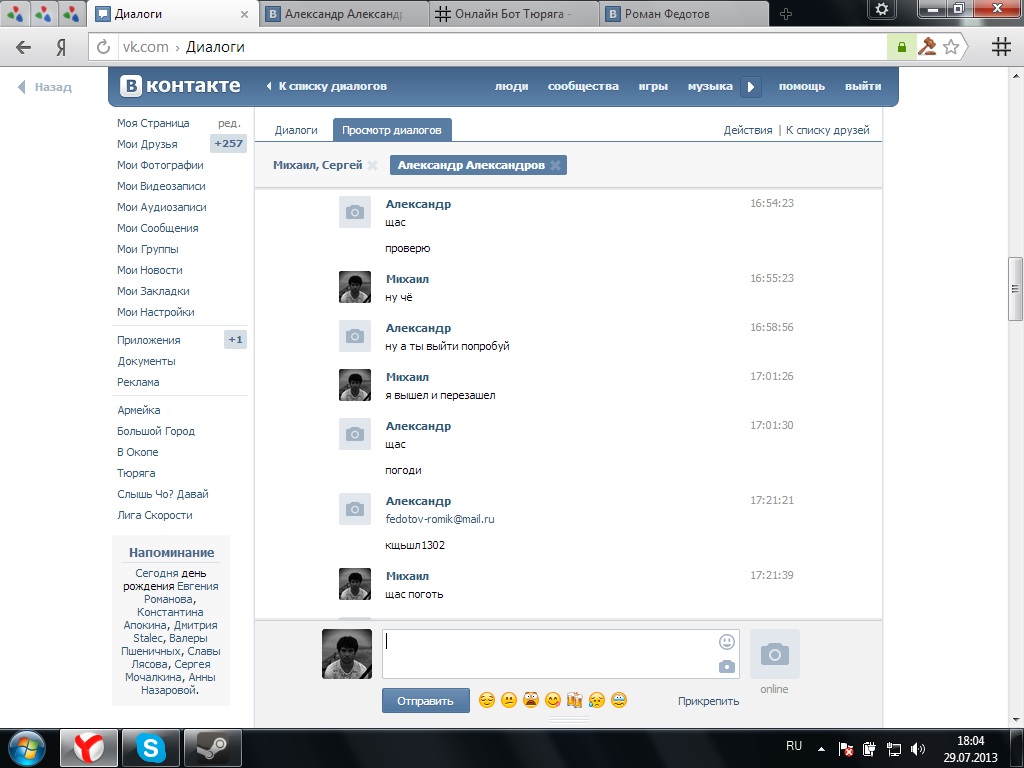Screen dimensions: 1024x768
Task: Open the smiley picker in message box
Action: pyautogui.click(x=726, y=642)
